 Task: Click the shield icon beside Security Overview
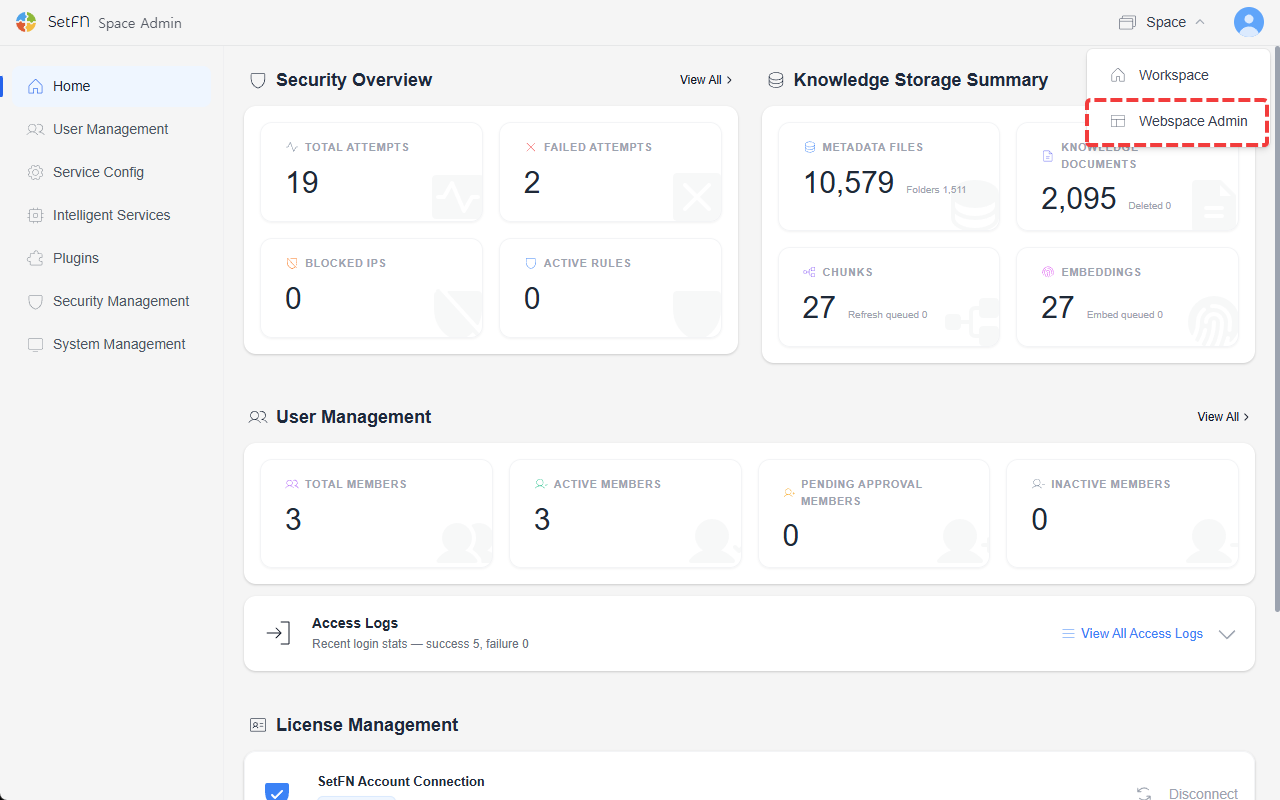click(258, 80)
